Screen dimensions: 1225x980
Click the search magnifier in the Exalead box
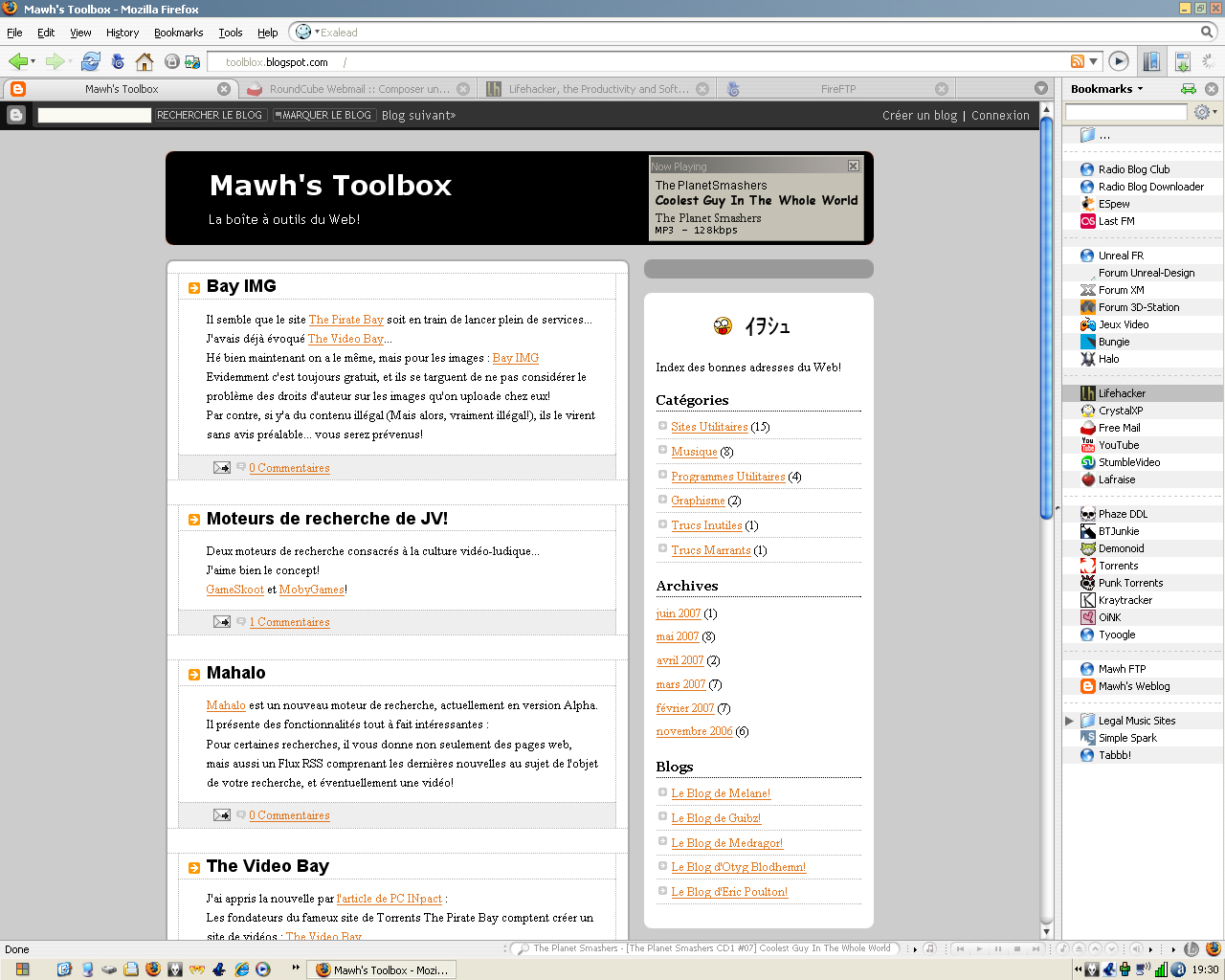click(x=1208, y=32)
